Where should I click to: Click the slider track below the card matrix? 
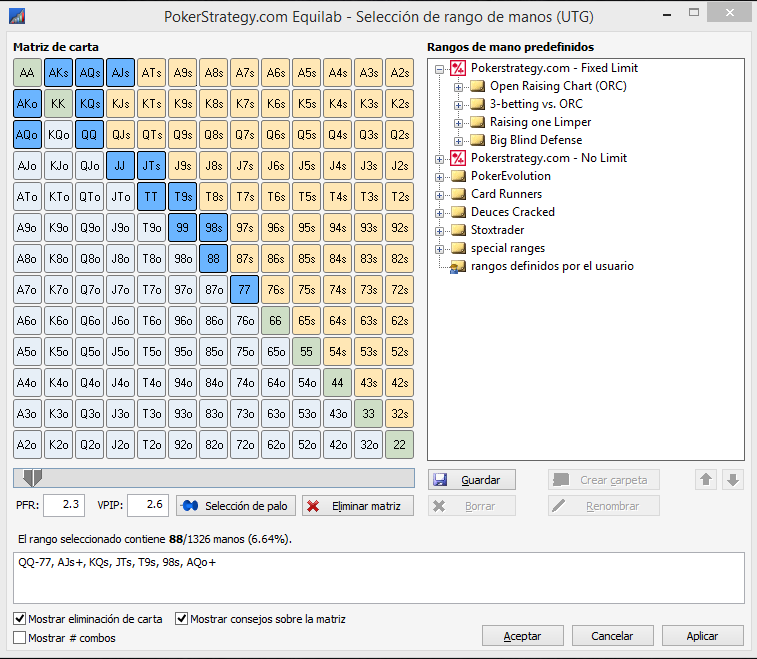coord(214,478)
